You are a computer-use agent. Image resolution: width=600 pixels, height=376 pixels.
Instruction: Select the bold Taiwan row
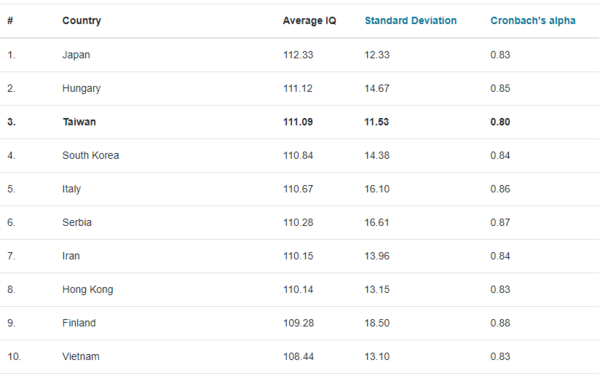pyautogui.click(x=300, y=122)
